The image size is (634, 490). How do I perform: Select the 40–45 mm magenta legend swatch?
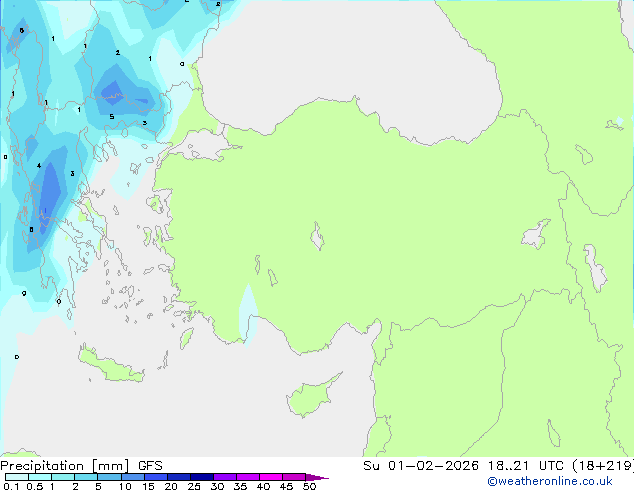click(271, 477)
